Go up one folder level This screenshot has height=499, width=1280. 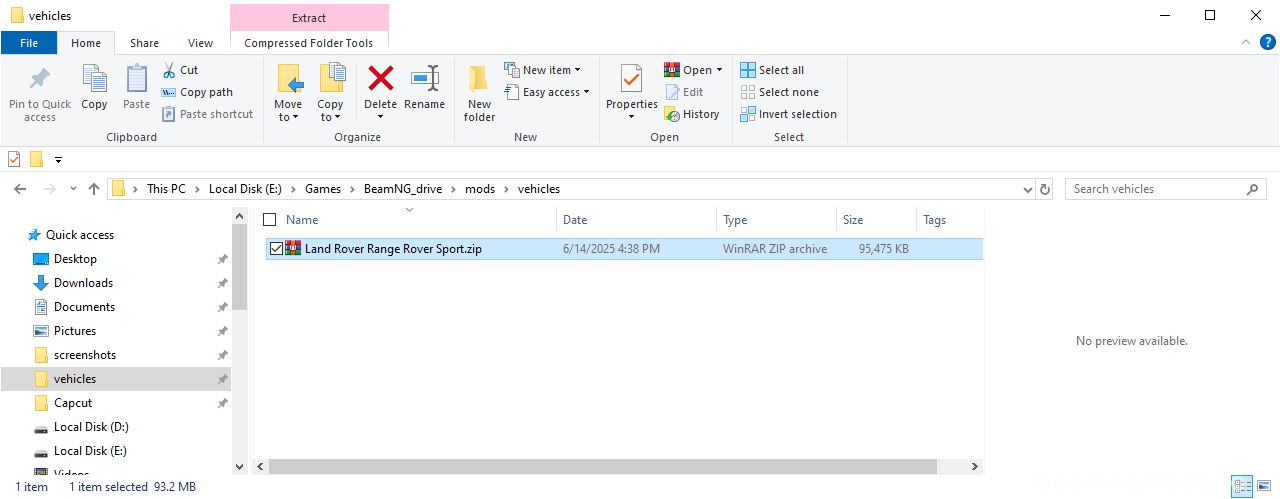[x=94, y=189]
